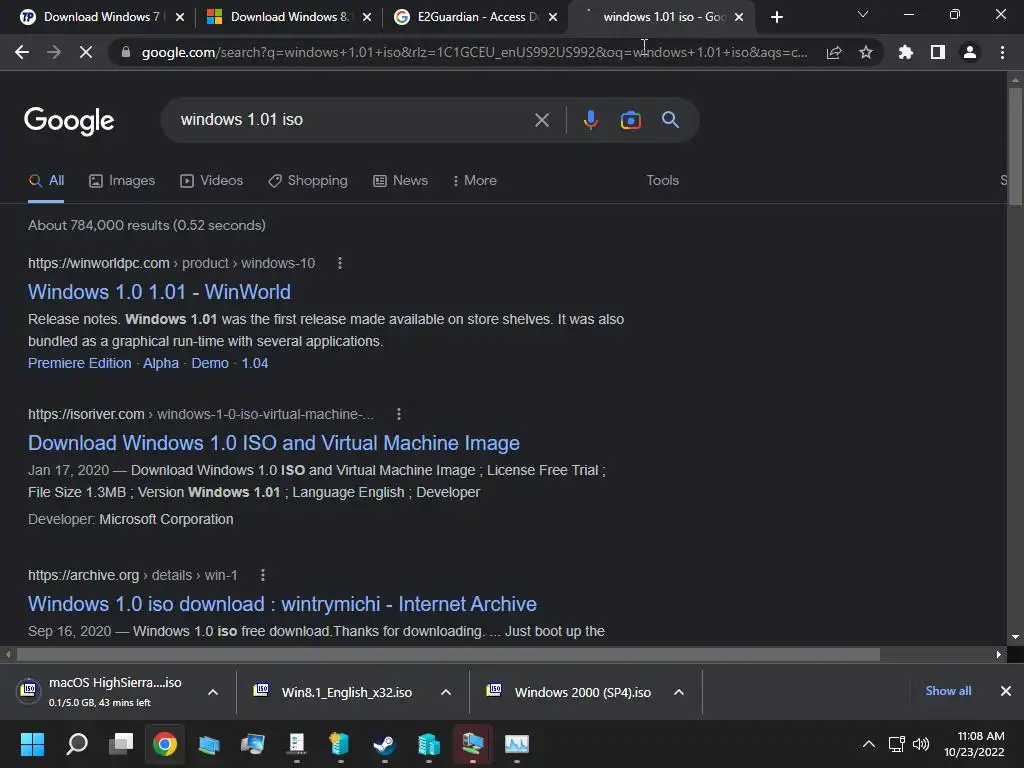Share this page icon in address bar

pyautogui.click(x=834, y=52)
